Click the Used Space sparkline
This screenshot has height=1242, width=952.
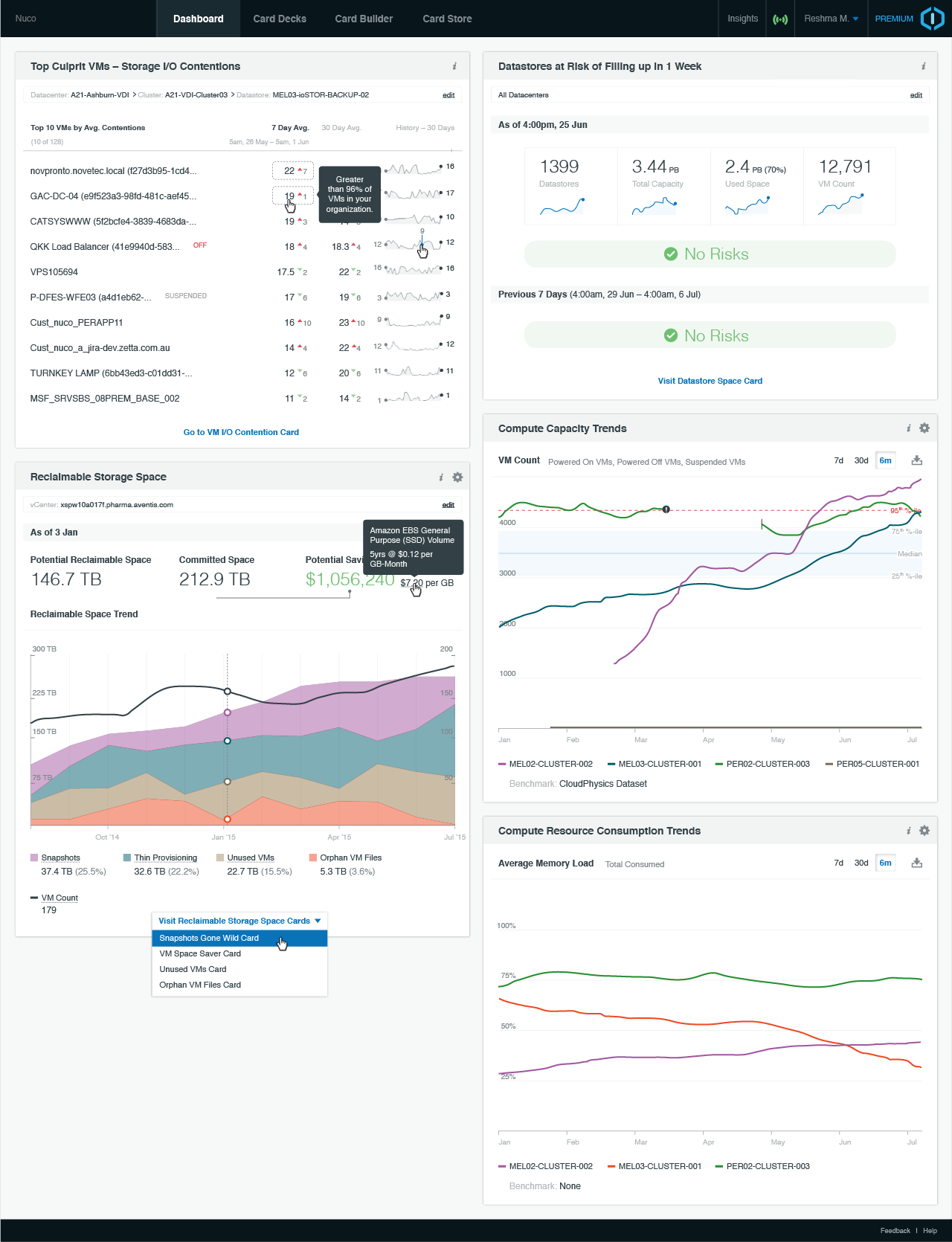[747, 206]
